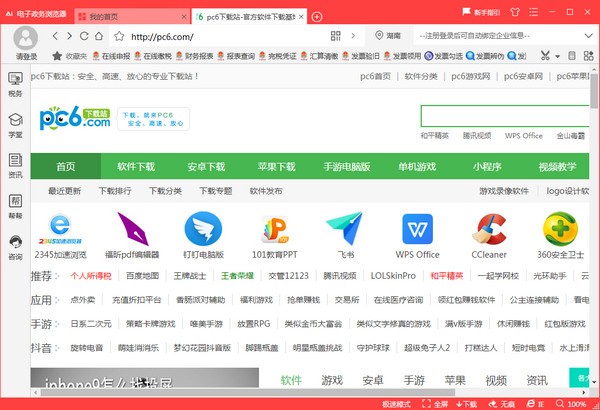600x410 pixels.
Task: Open new tab with plus button
Action: pos(317,17)
